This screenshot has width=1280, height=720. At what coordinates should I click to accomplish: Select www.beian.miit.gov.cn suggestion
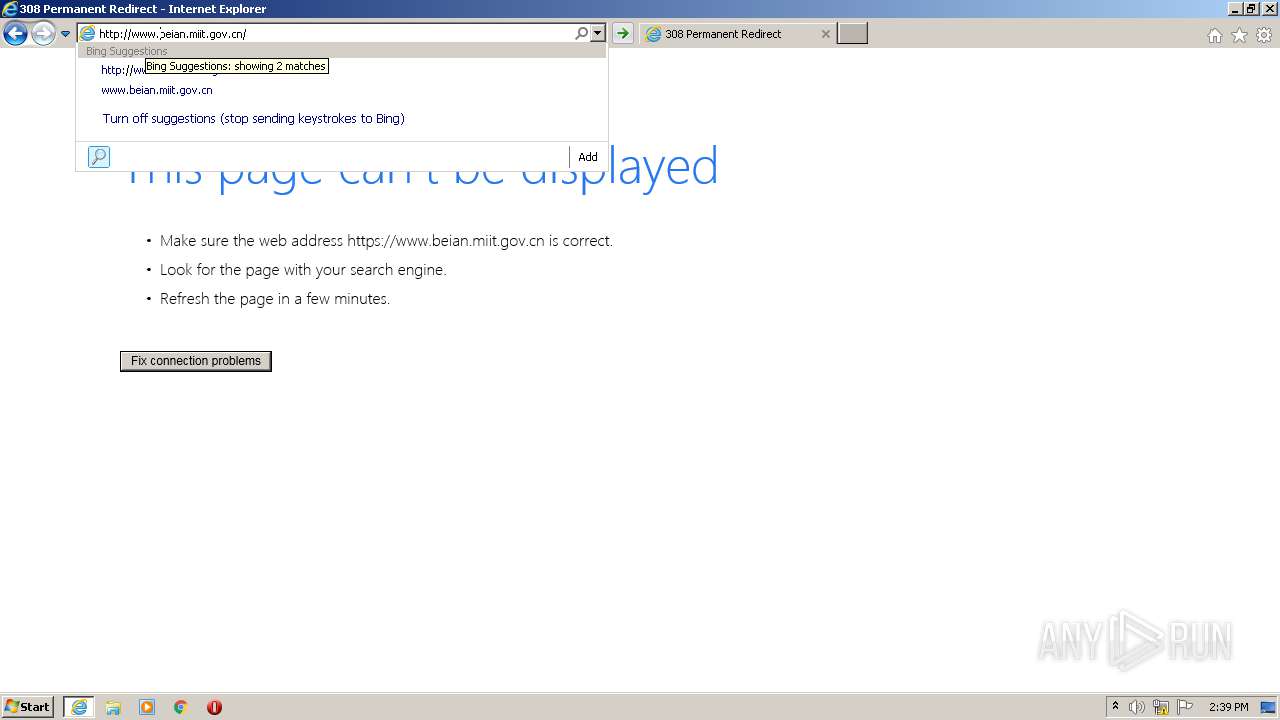tap(342, 90)
